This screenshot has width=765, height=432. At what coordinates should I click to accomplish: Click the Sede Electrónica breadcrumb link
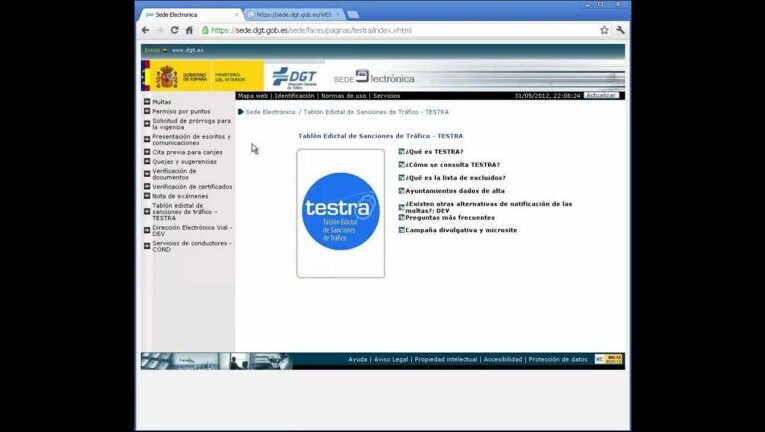(x=270, y=112)
